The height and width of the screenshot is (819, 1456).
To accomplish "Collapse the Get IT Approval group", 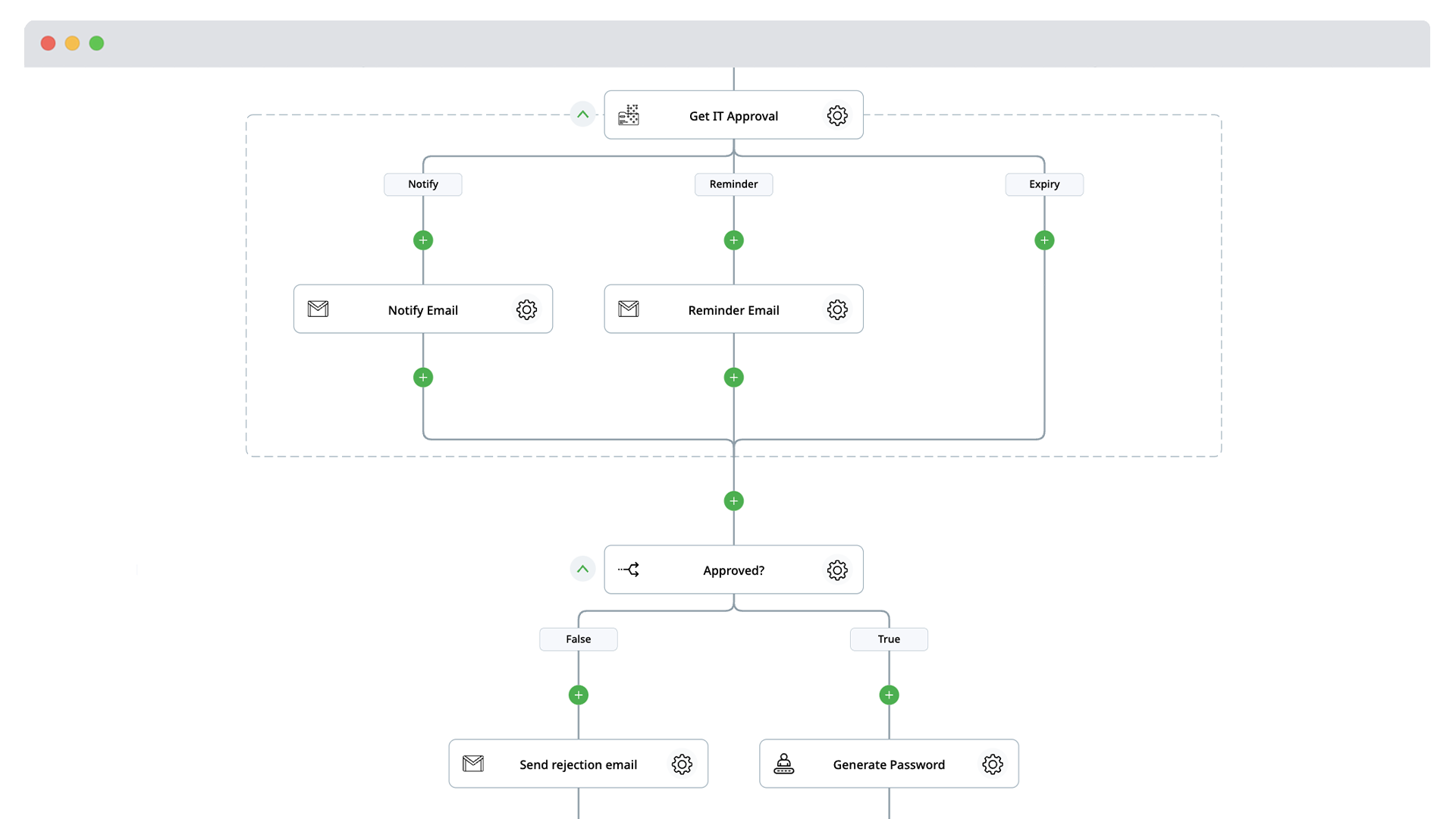I will tap(582, 115).
